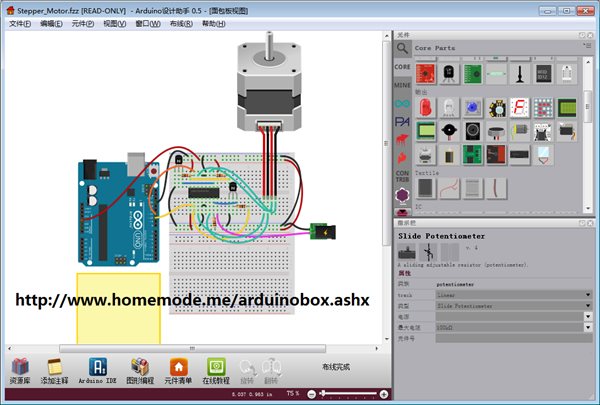
Task: Click the parts bin scroll up arrow
Action: point(588,61)
